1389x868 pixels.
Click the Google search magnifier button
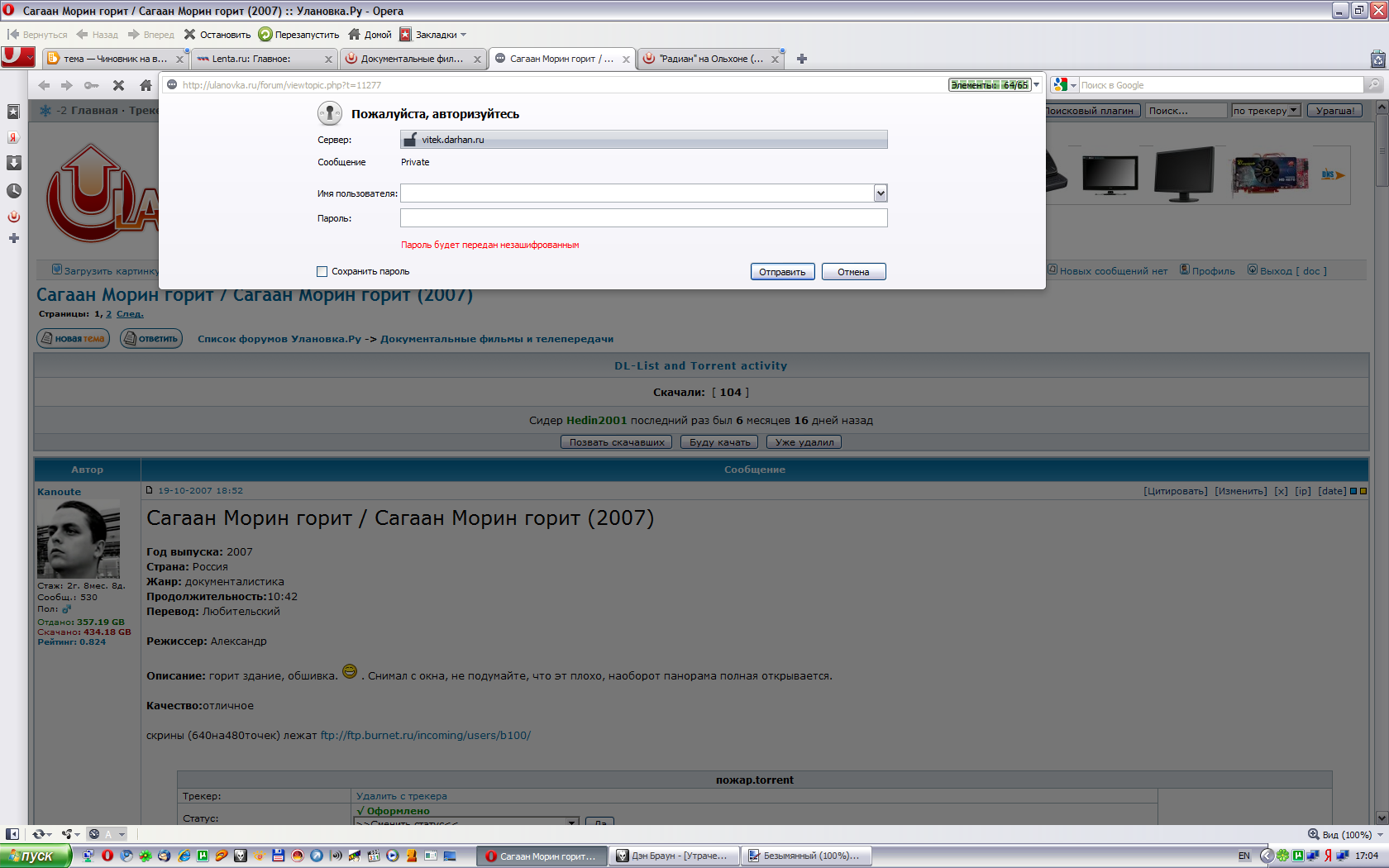[x=1374, y=84]
